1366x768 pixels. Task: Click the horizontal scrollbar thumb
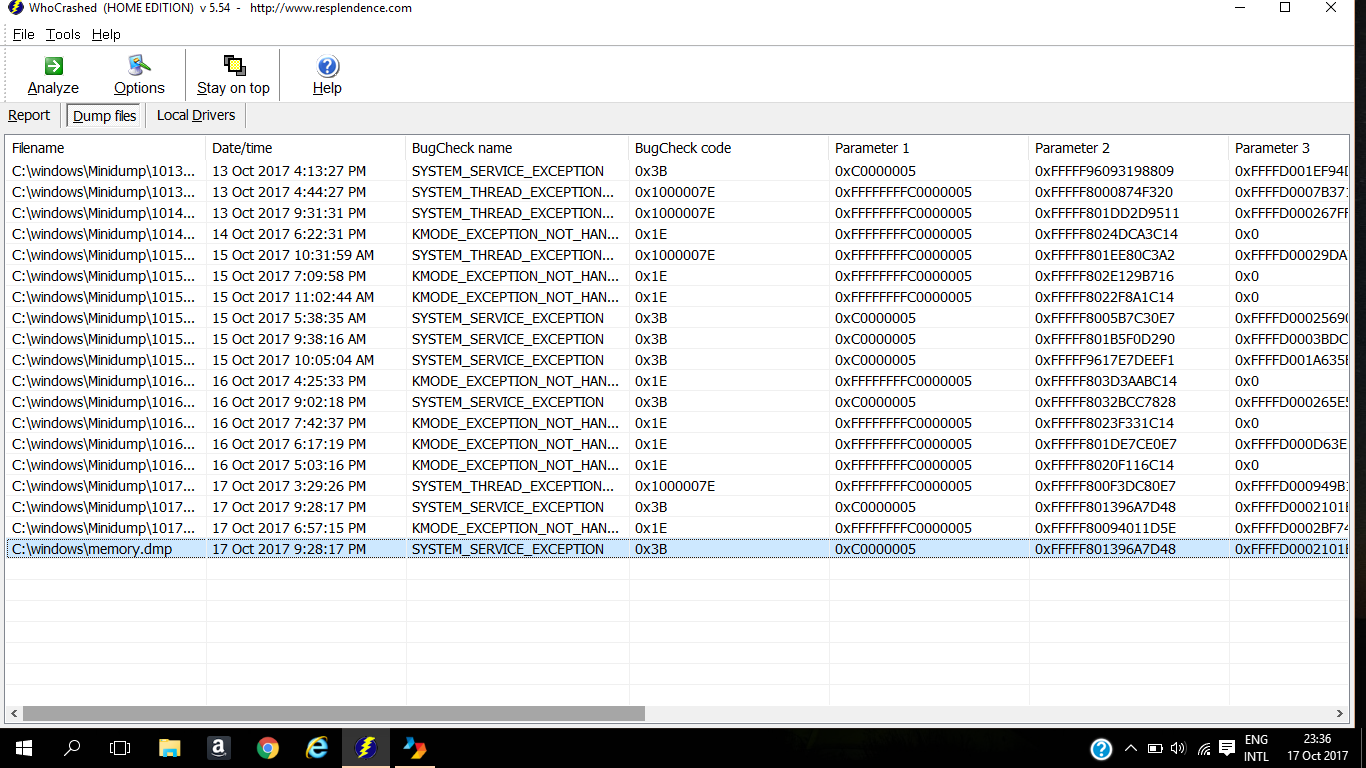click(334, 714)
